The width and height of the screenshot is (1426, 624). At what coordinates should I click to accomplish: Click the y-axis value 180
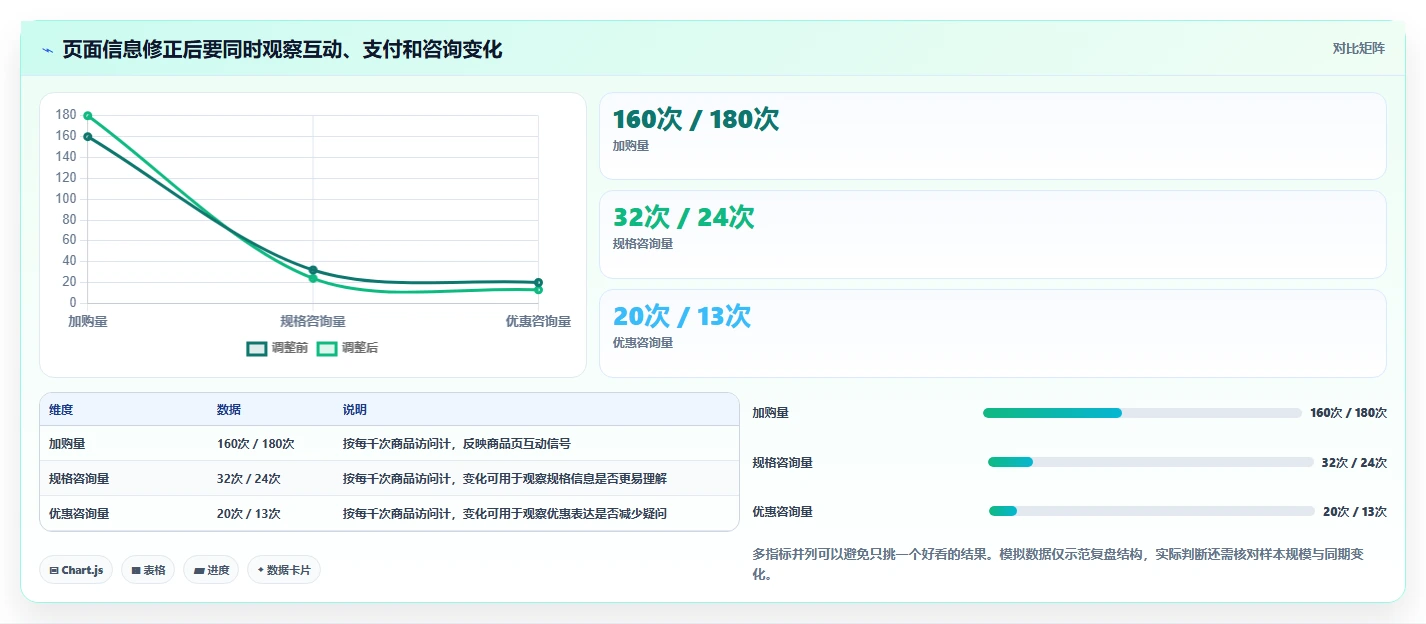coord(66,115)
